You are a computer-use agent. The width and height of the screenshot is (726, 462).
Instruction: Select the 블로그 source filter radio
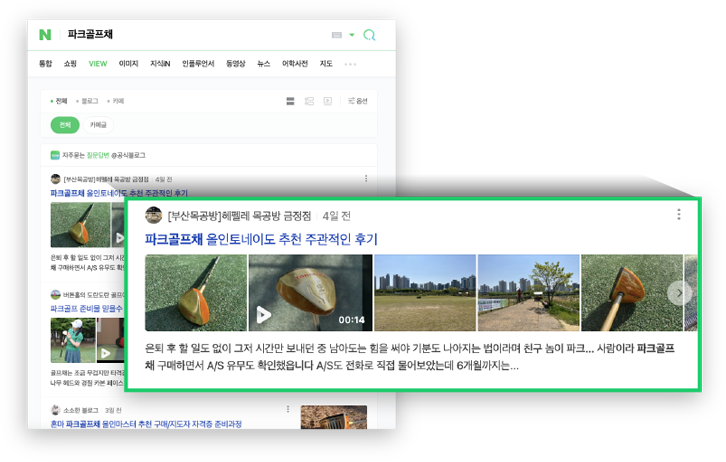coord(87,101)
